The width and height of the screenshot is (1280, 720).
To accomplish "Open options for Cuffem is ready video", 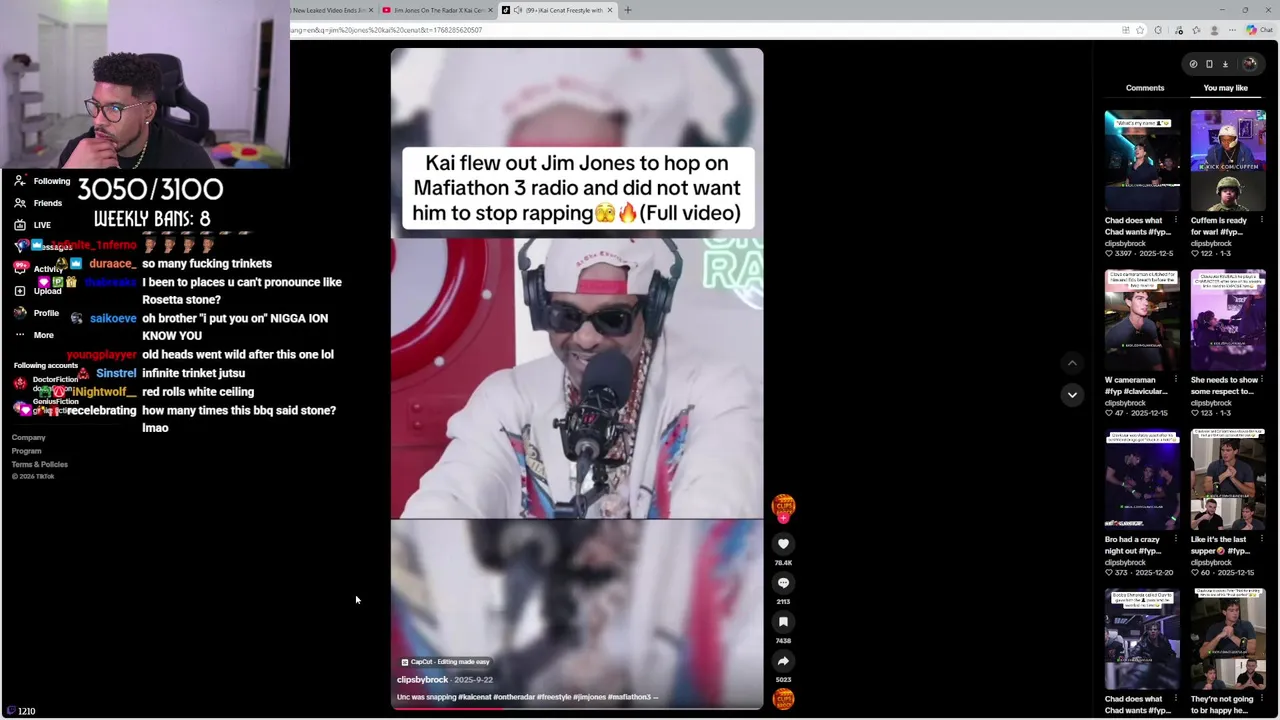I will tap(1261, 220).
